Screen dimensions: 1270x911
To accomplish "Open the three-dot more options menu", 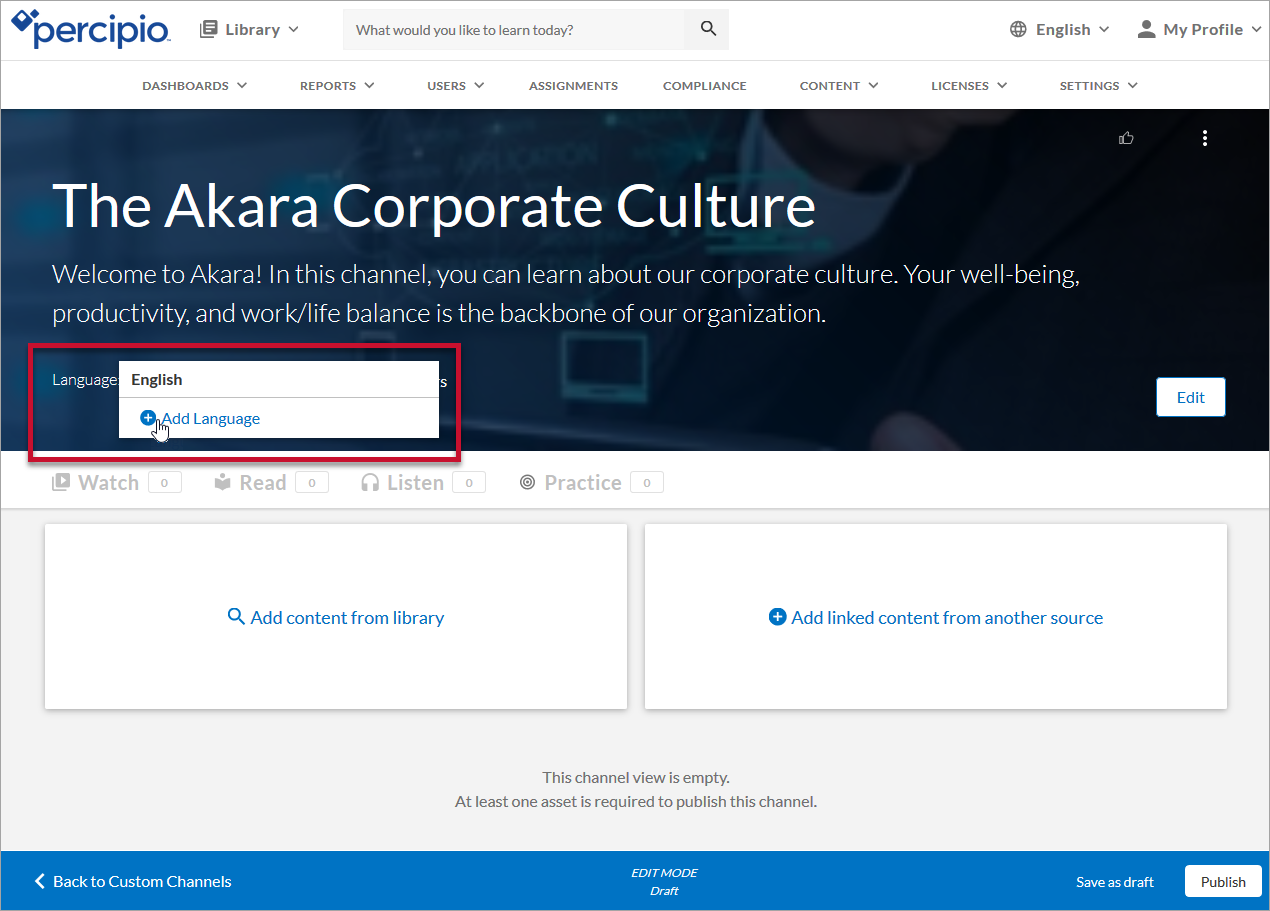I will pos(1205,138).
